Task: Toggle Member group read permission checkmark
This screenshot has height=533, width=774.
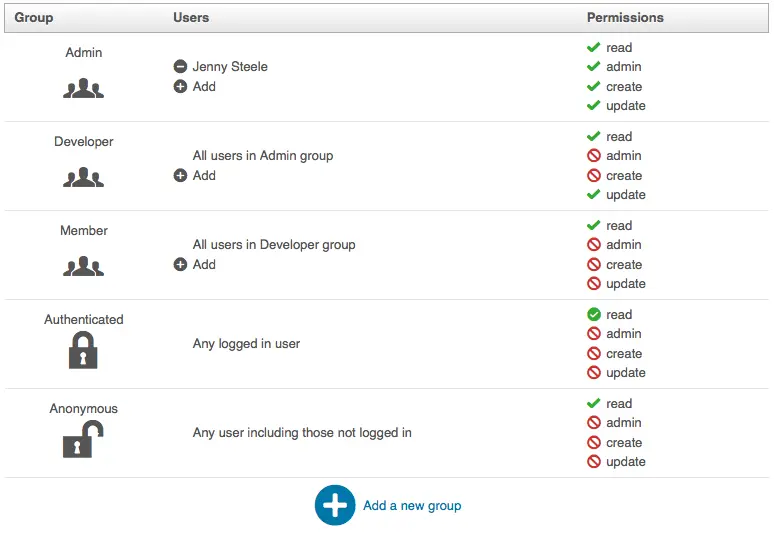Action: point(593,226)
